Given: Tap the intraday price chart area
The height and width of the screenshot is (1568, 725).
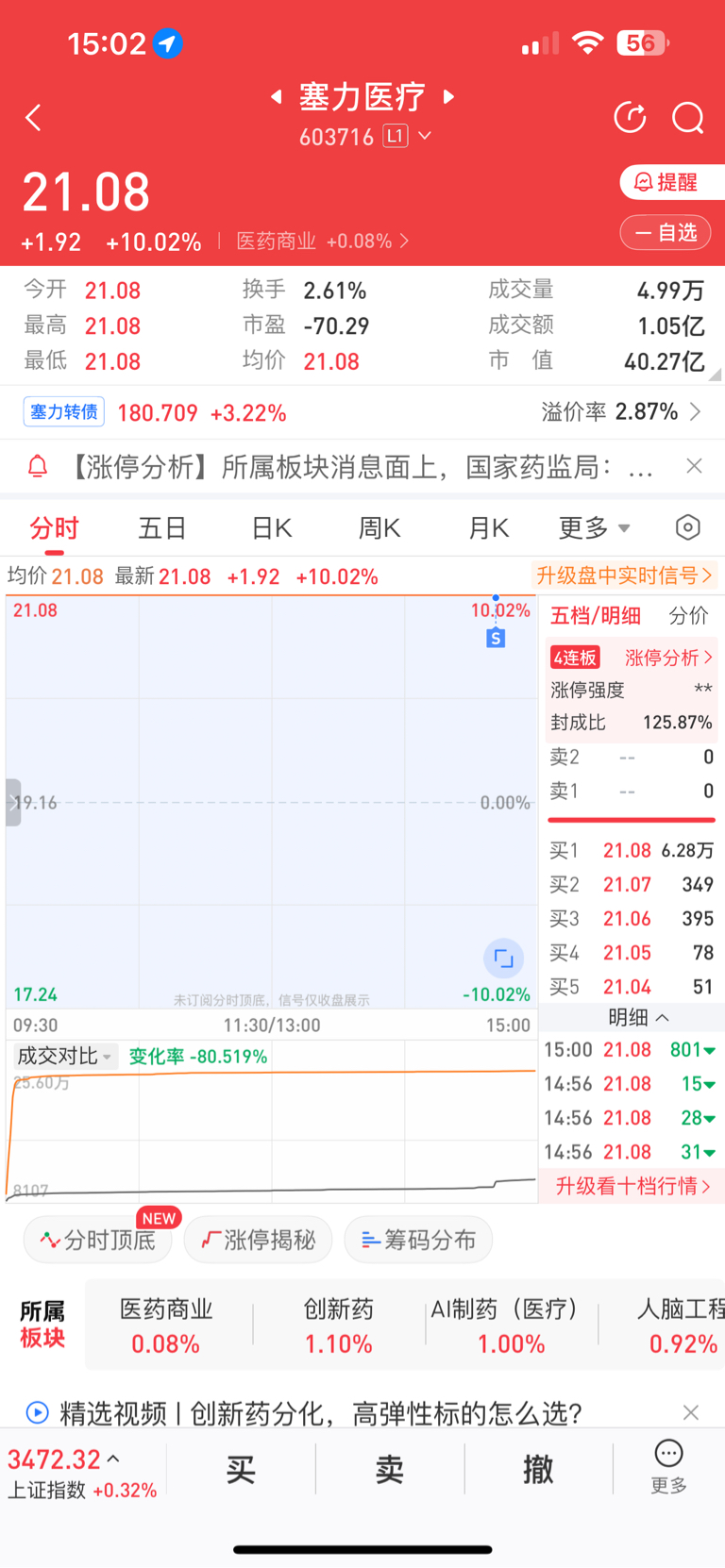Looking at the screenshot, I should click(x=272, y=802).
